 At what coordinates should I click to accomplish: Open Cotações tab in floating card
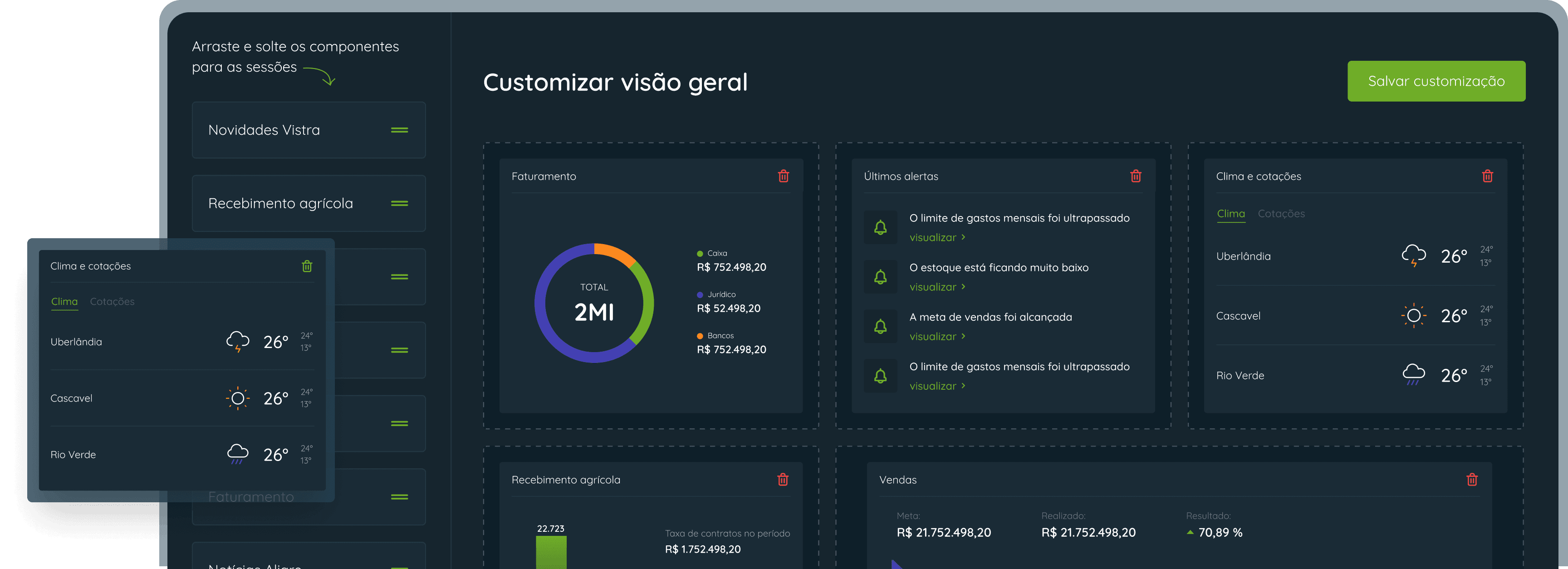pos(112,302)
